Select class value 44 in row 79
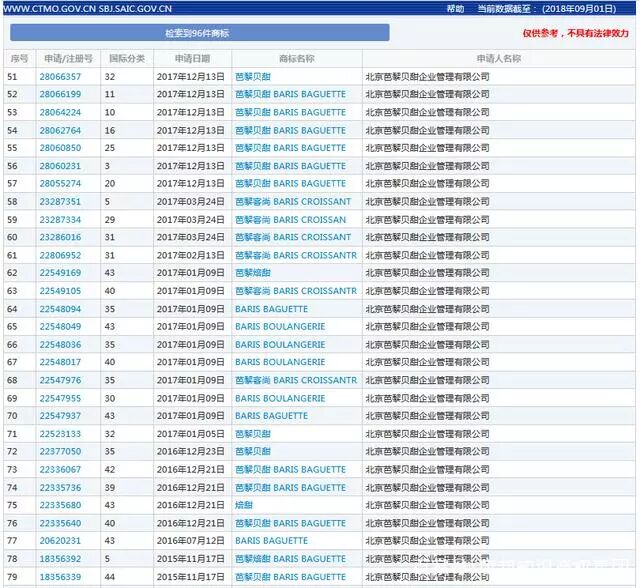The width and height of the screenshot is (640, 588). (x=110, y=577)
